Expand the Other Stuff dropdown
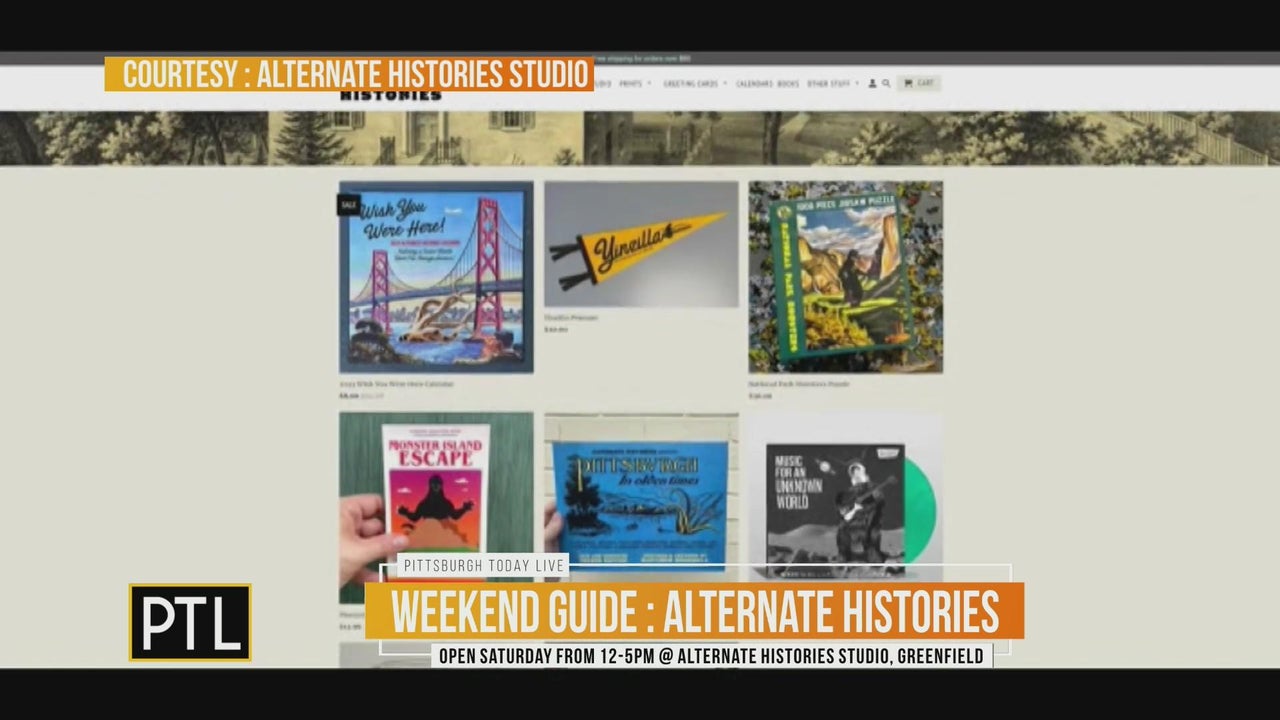1280x720 pixels. point(832,84)
